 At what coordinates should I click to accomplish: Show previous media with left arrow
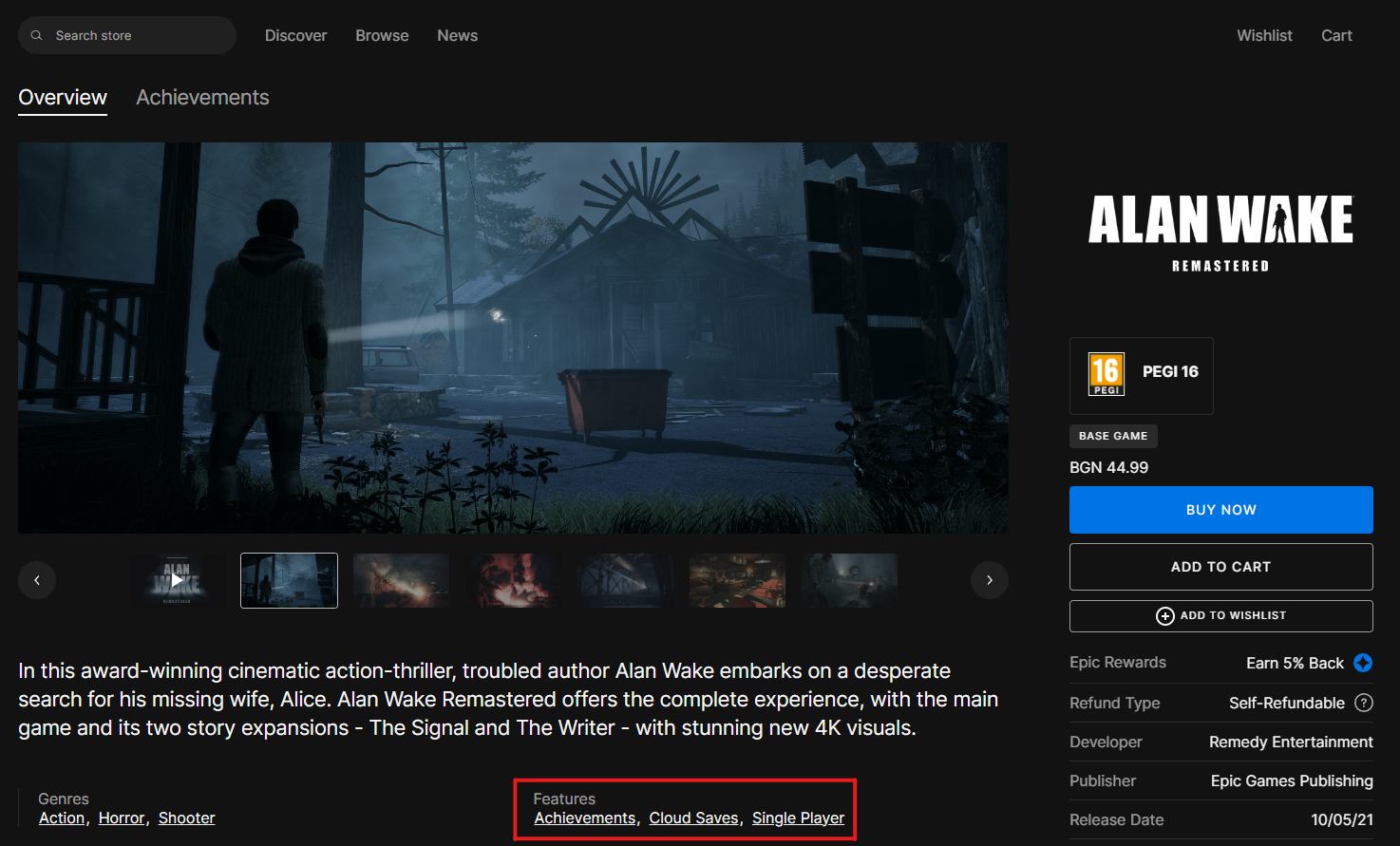(x=37, y=580)
